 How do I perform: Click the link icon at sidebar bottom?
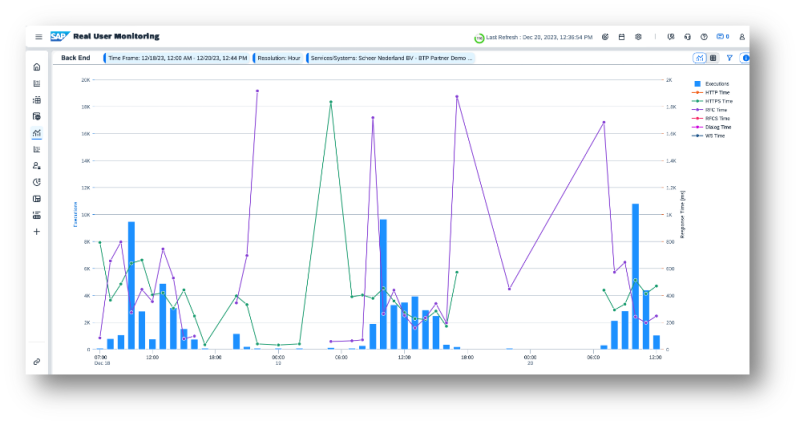click(37, 361)
